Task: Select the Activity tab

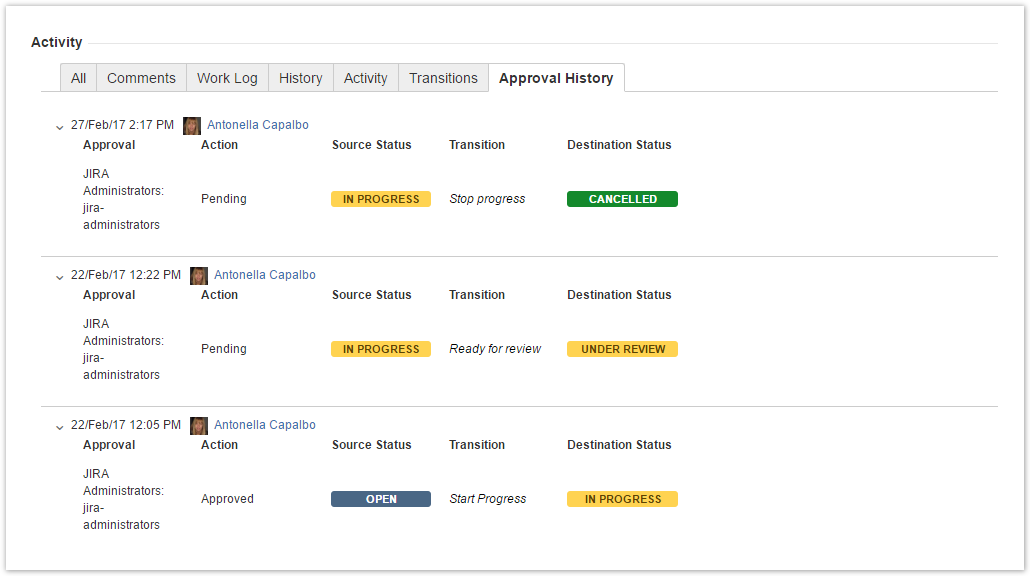Action: tap(365, 78)
